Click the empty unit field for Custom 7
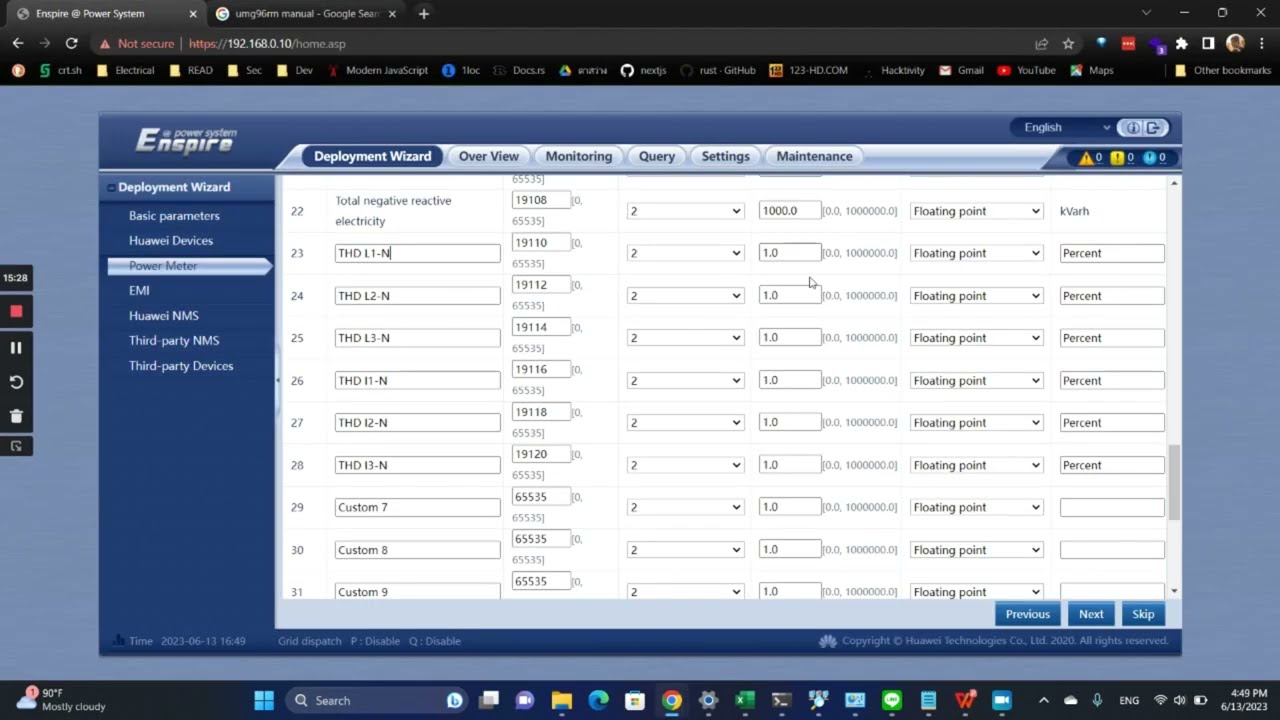This screenshot has width=1280, height=720. pos(1112,507)
